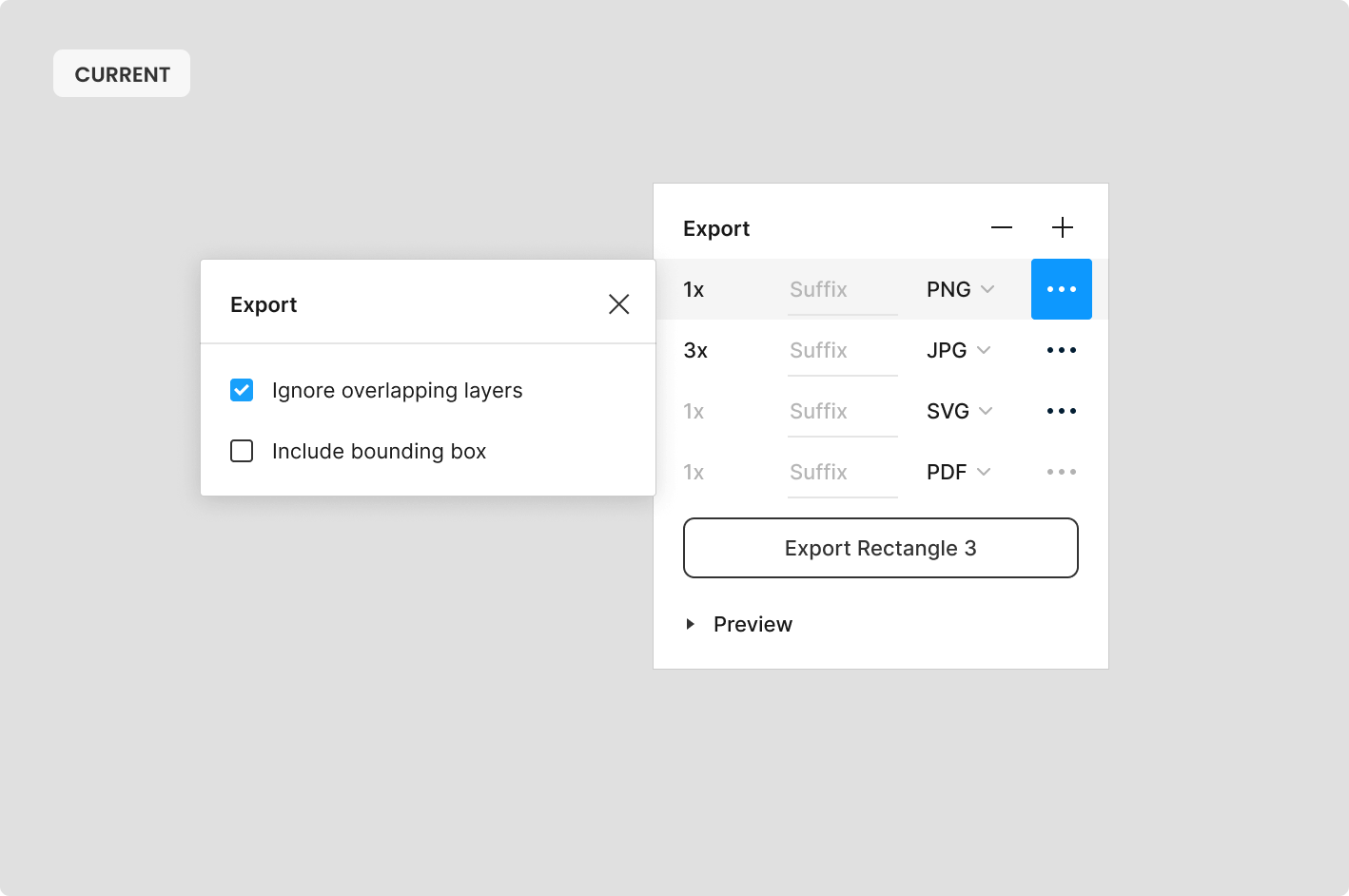Image resolution: width=1349 pixels, height=896 pixels.
Task: Open the PDF format dropdown
Action: coord(960,472)
